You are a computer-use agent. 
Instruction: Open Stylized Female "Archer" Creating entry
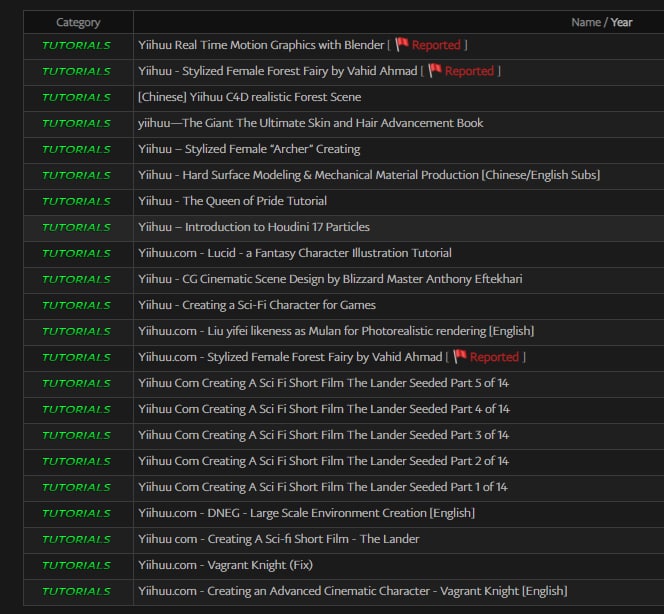[x=249, y=149]
